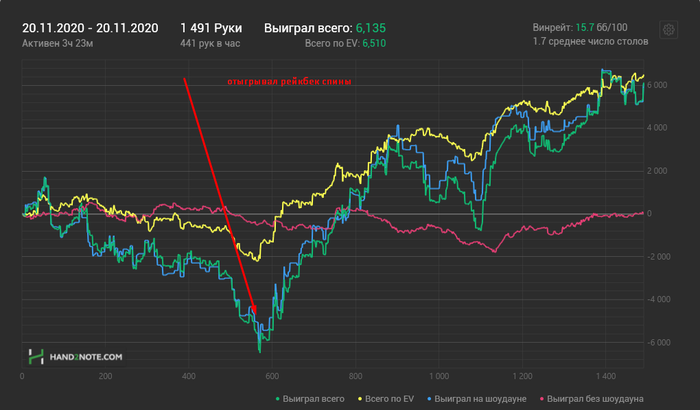This screenshot has height=410, width=700.
Task: Click the 1 000 x-axis label
Action: click(x=439, y=377)
